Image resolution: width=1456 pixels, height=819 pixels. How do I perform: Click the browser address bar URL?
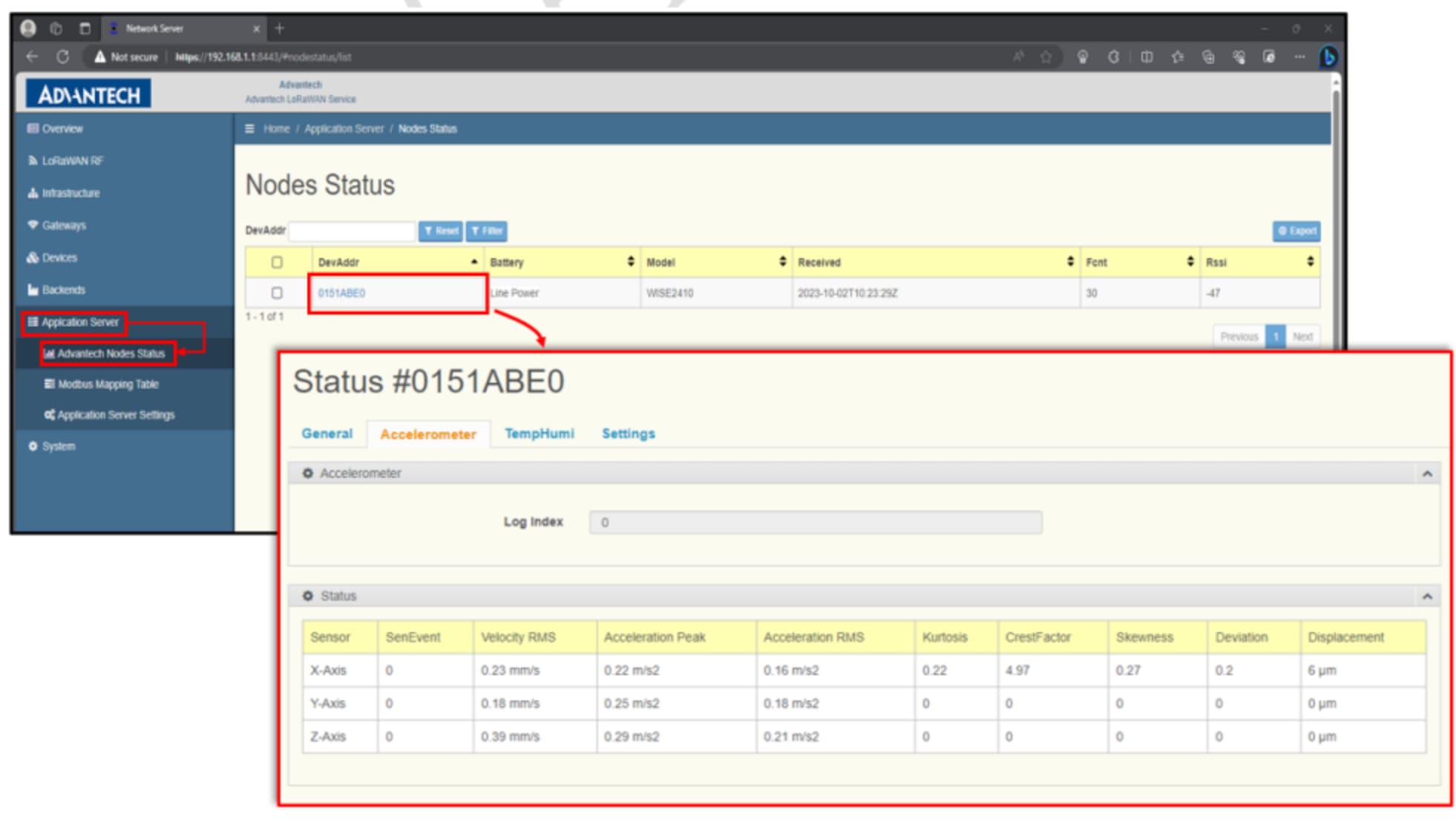pyautogui.click(x=263, y=56)
